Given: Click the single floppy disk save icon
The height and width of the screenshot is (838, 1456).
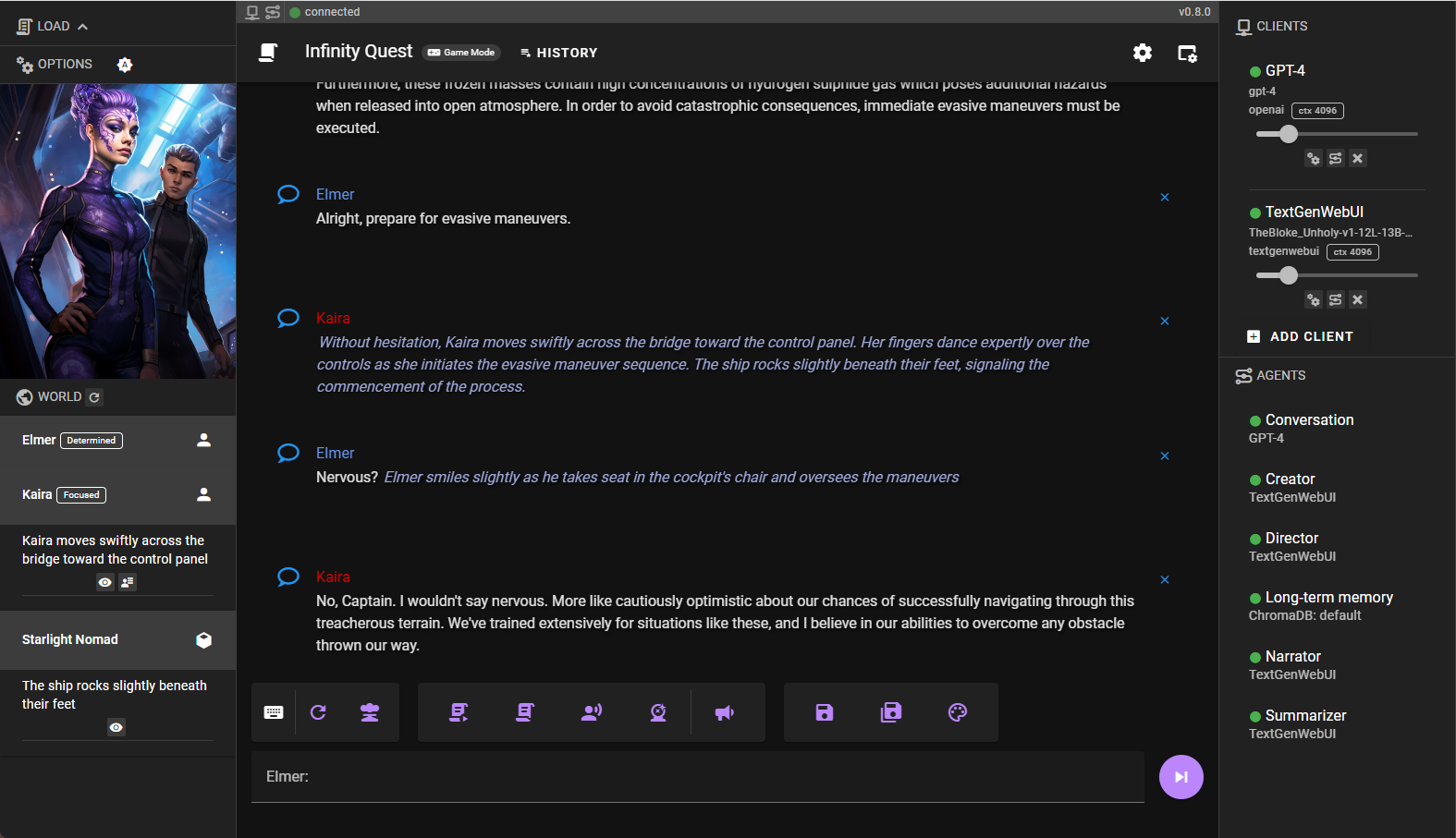Looking at the screenshot, I should pyautogui.click(x=825, y=712).
